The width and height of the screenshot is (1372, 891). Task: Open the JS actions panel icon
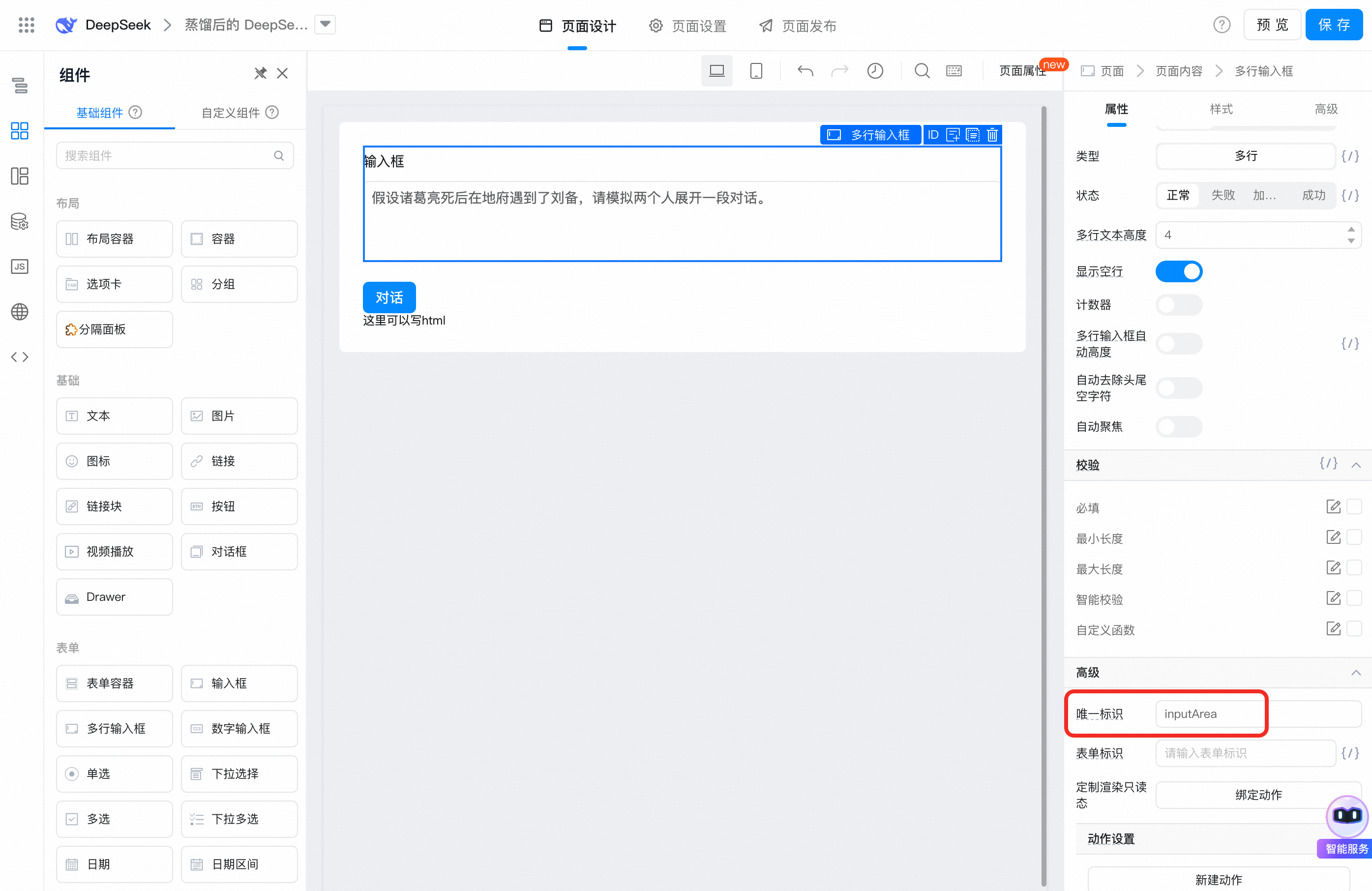coord(20,266)
